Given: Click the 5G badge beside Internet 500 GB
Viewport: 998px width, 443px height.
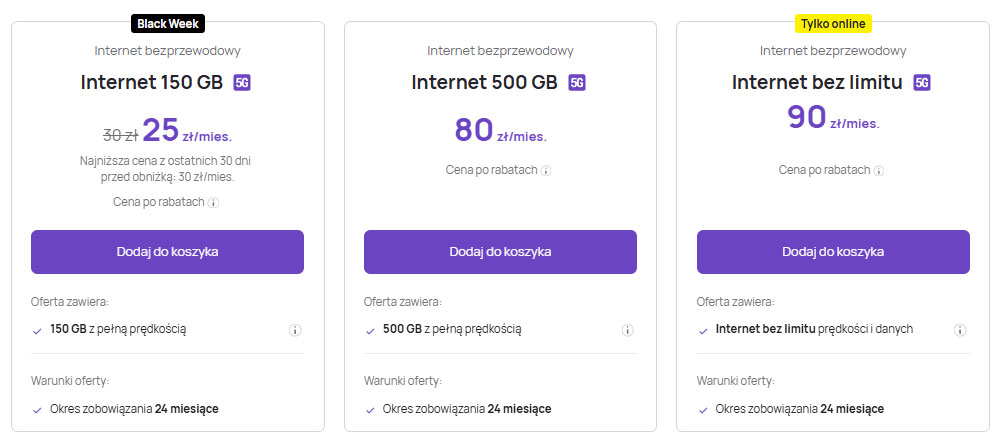Looking at the screenshot, I should tap(577, 82).
